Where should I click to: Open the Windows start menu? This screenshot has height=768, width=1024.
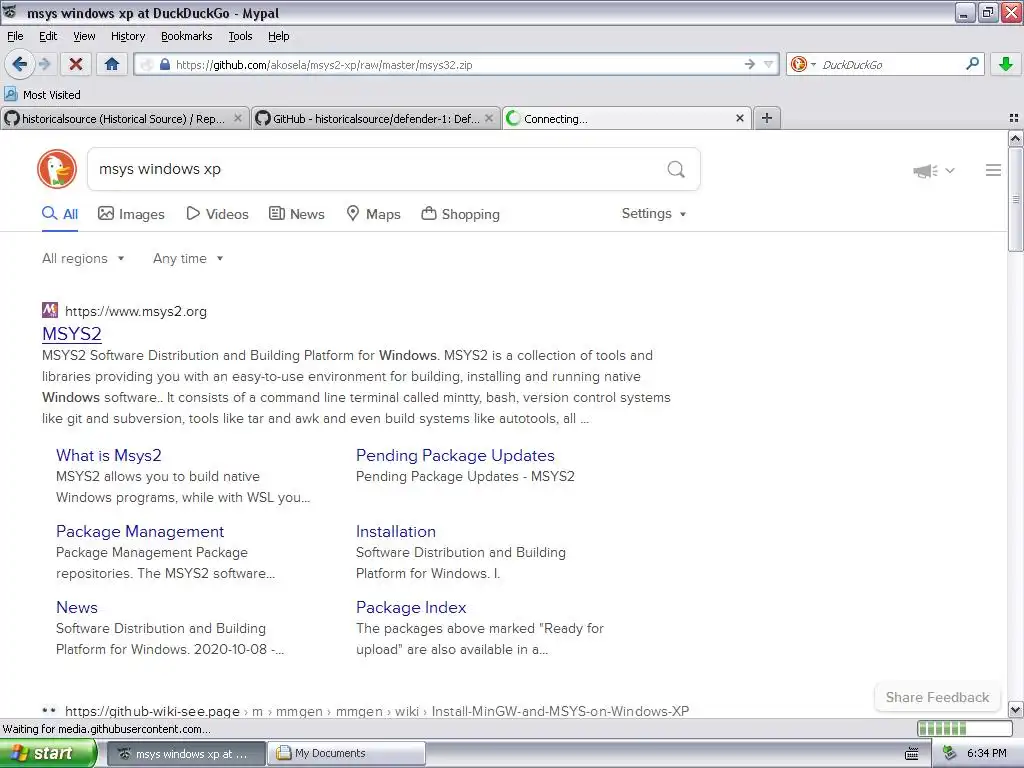pos(48,754)
